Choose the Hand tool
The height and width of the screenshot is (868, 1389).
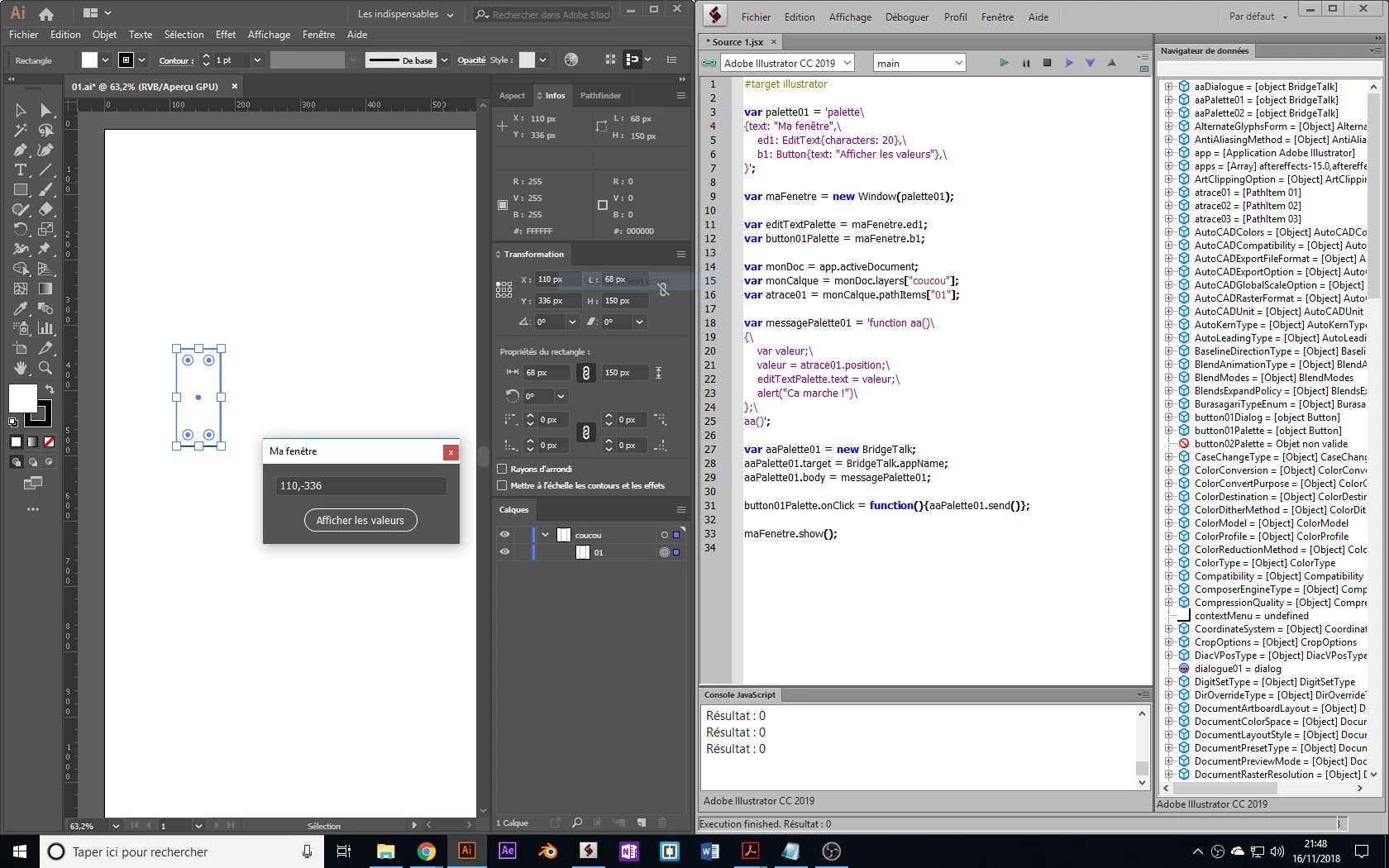21,368
